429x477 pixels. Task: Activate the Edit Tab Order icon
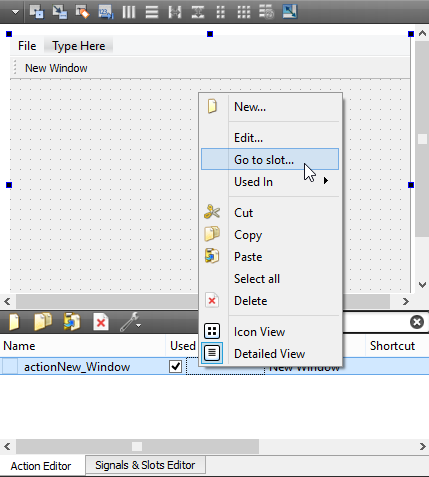pyautogui.click(x=106, y=12)
